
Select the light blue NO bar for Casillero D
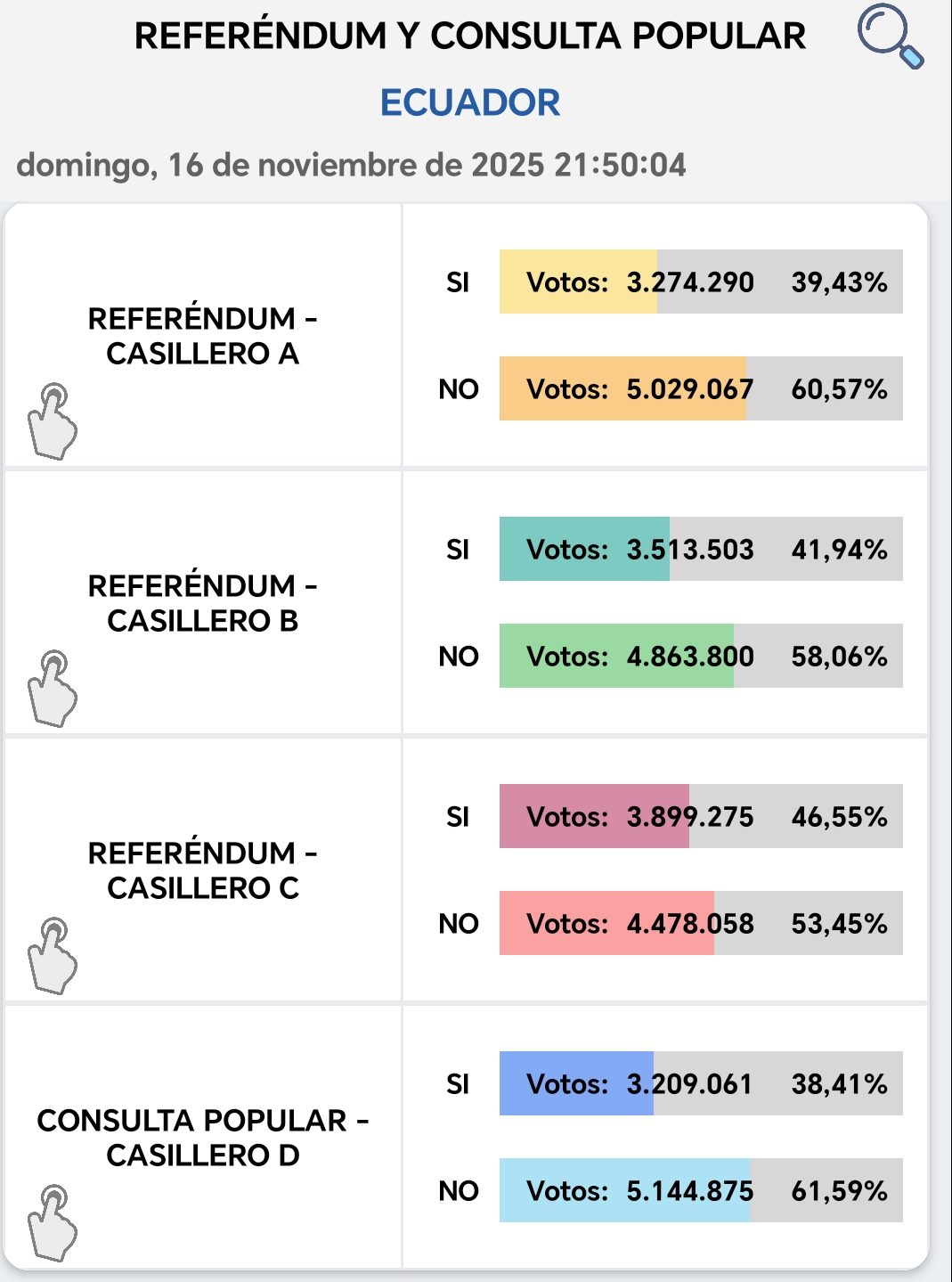pos(624,1190)
